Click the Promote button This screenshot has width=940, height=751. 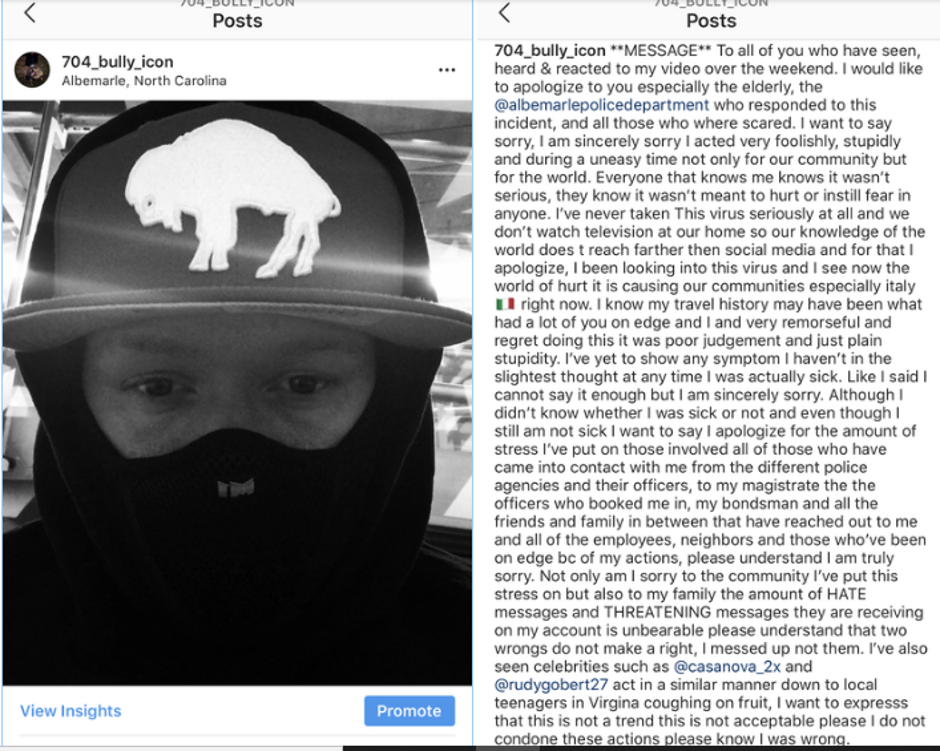pyautogui.click(x=409, y=711)
